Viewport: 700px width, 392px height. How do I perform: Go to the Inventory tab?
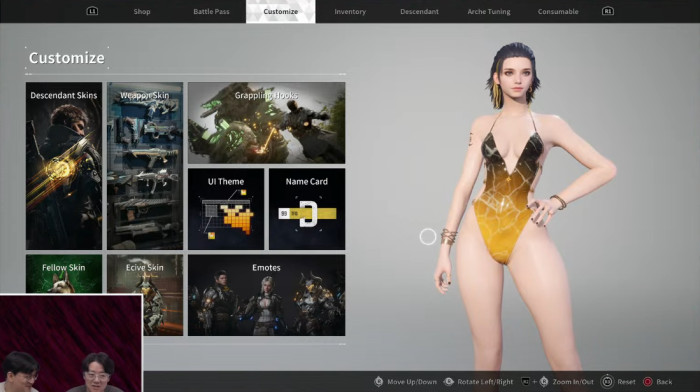pos(350,12)
